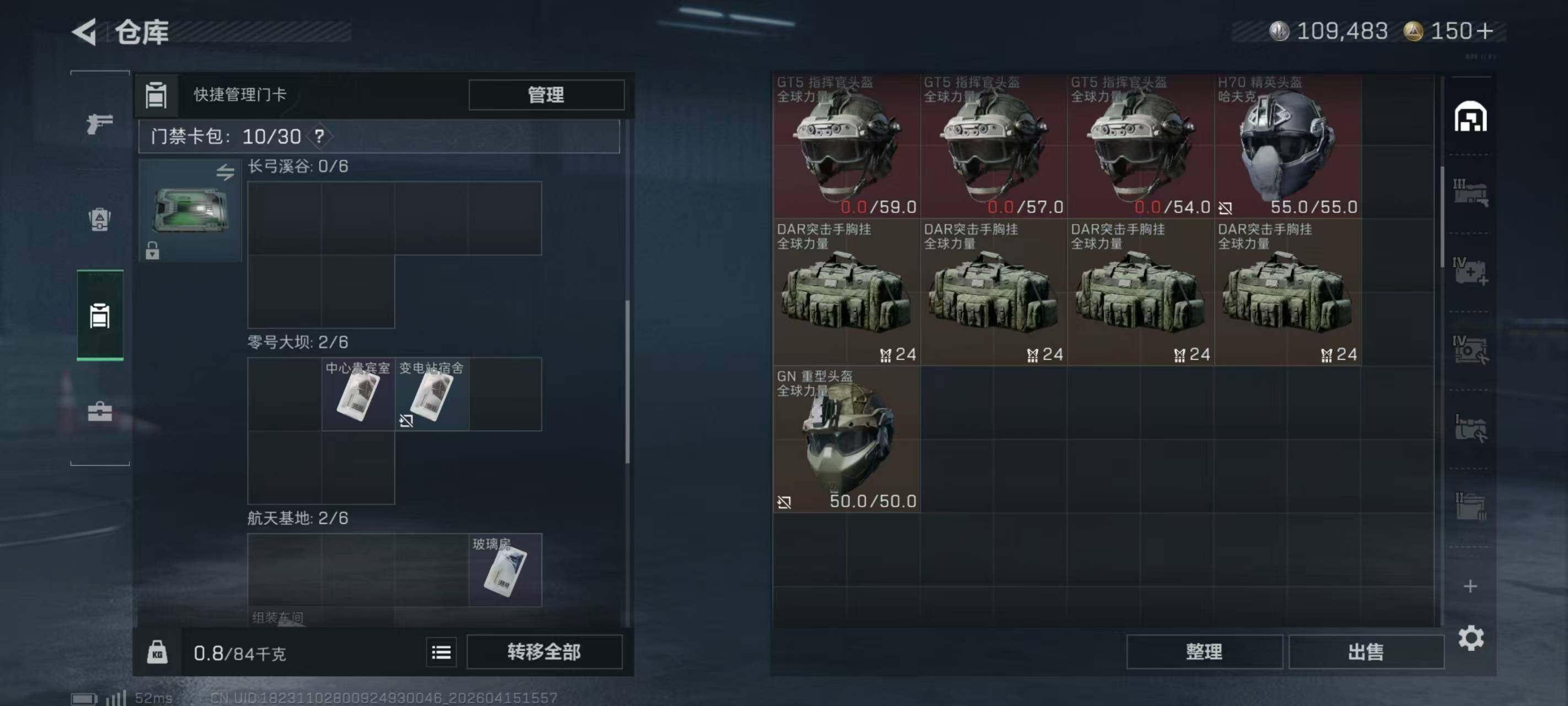Go back using the arrow beside 仓库
The height and width of the screenshot is (706, 1568).
tap(84, 31)
